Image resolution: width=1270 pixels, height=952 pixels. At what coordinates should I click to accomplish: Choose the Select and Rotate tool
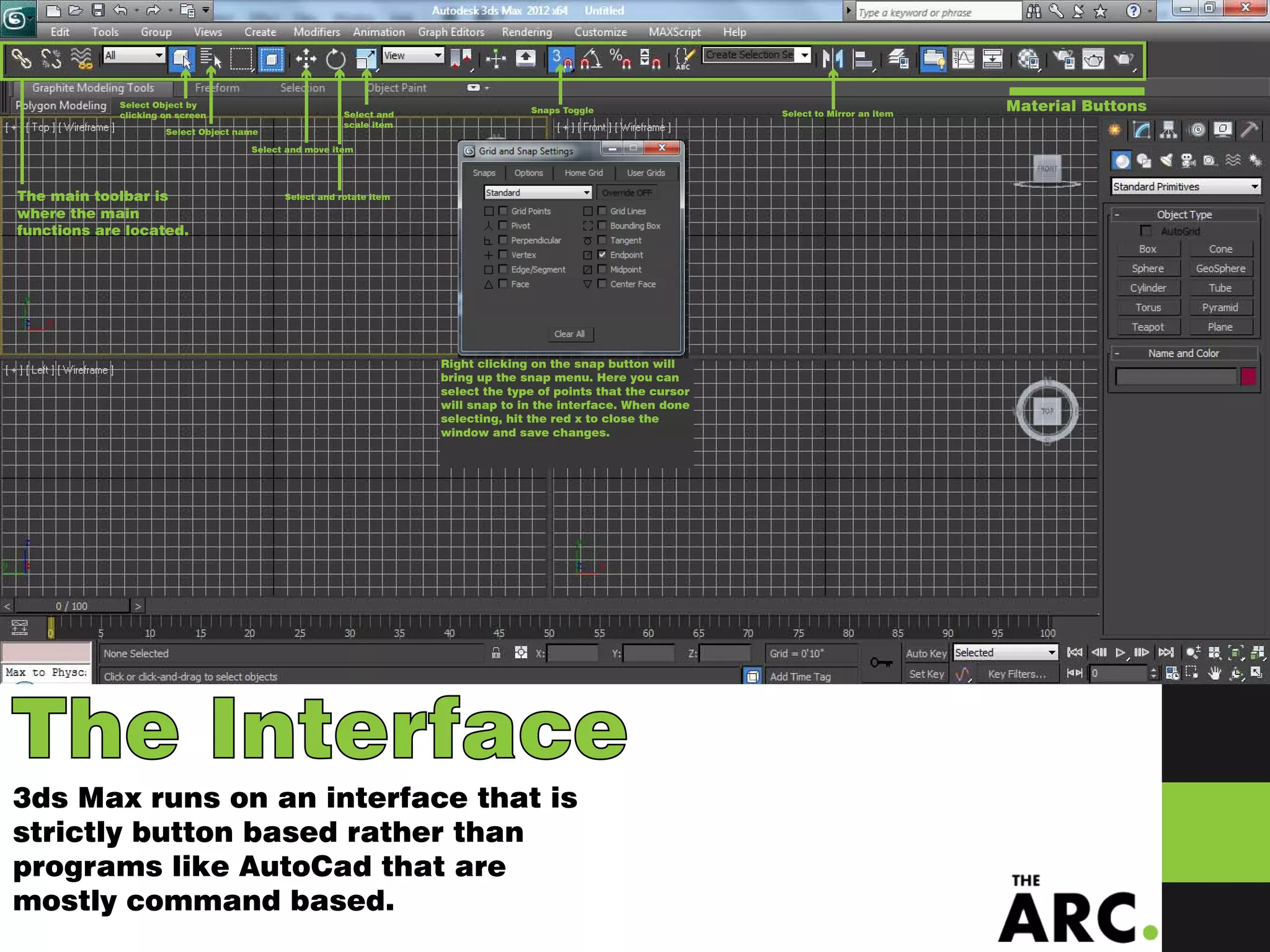pyautogui.click(x=335, y=59)
